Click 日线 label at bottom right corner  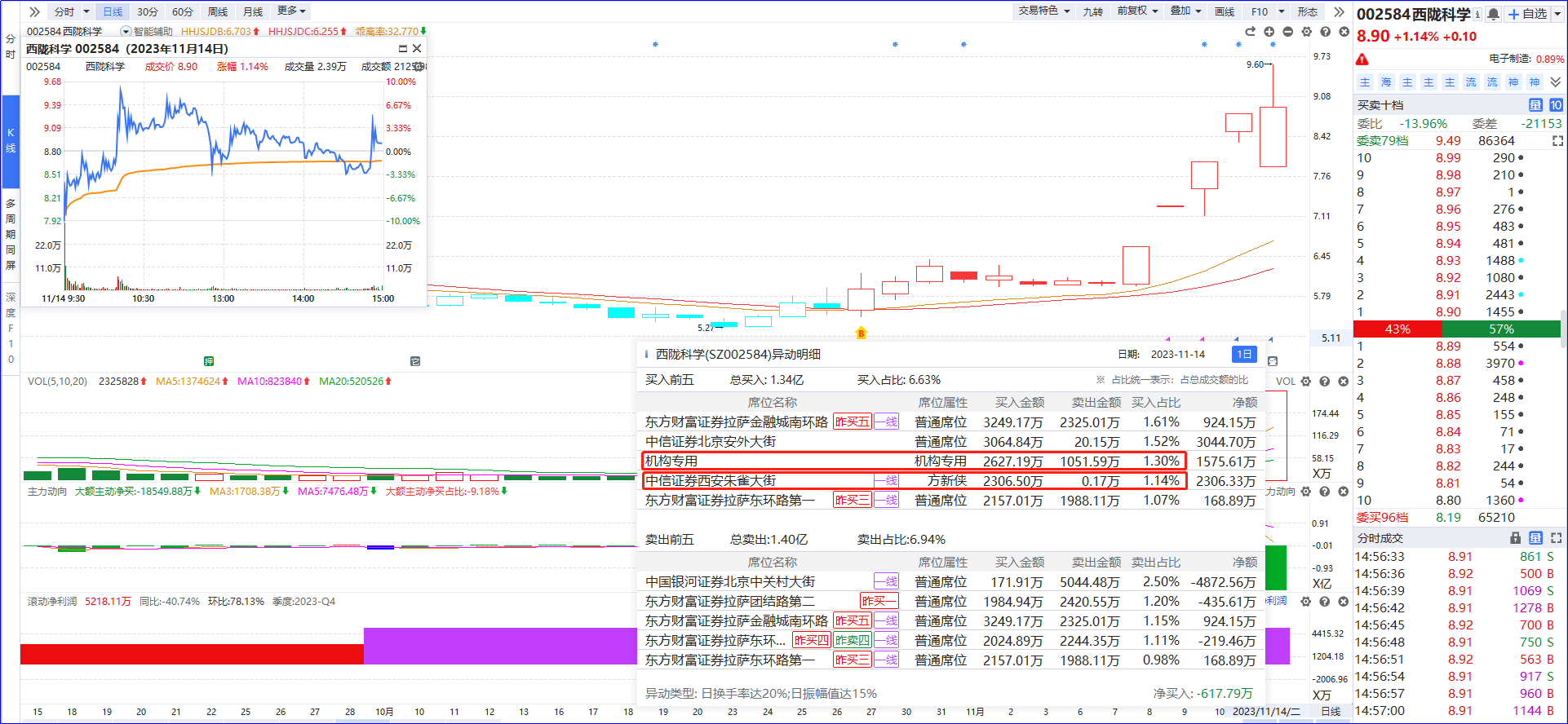tap(1331, 711)
